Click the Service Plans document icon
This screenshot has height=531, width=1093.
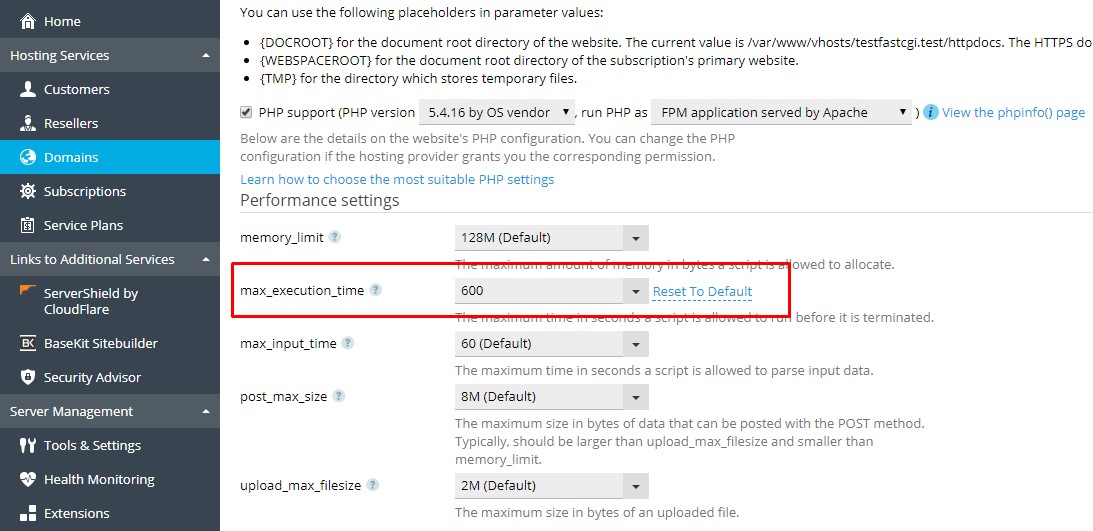click(x=27, y=225)
